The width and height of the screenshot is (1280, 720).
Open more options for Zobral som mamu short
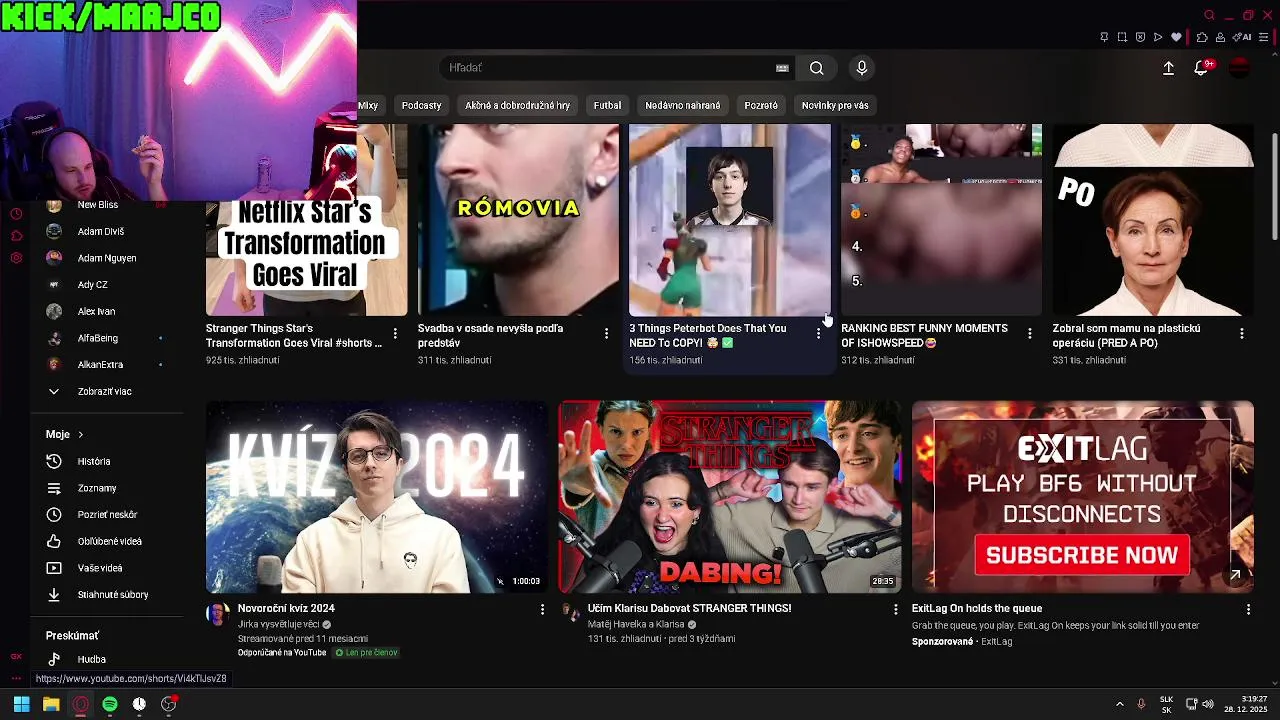point(1242,333)
